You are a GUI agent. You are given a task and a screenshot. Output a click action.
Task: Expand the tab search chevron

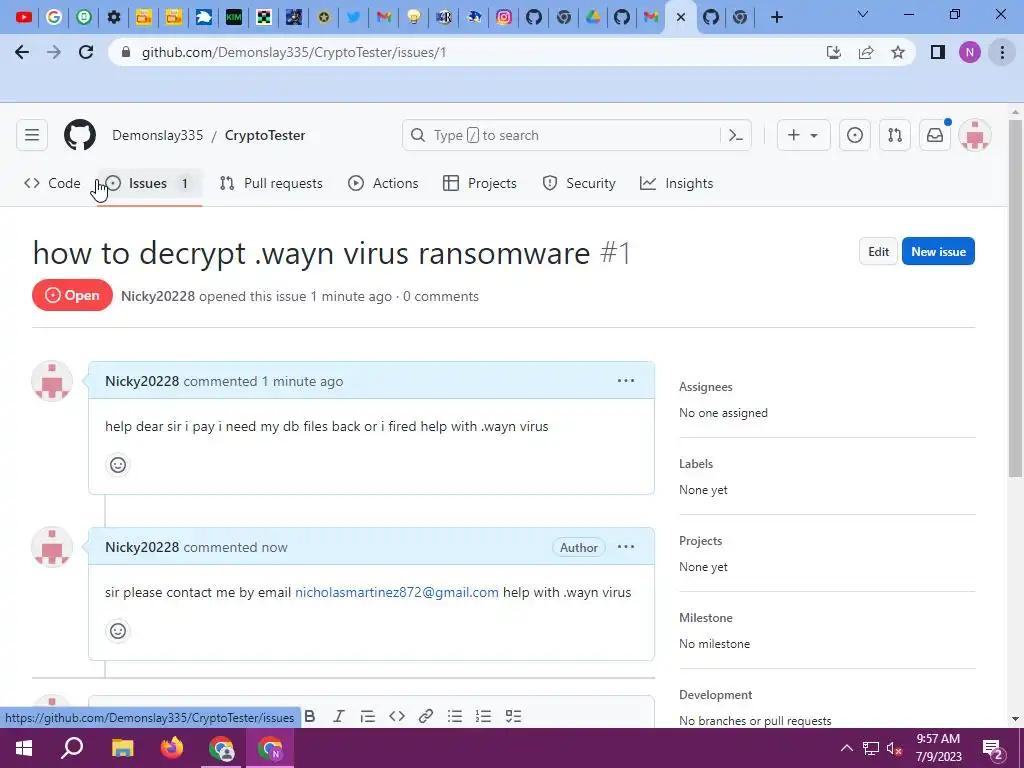(x=863, y=14)
